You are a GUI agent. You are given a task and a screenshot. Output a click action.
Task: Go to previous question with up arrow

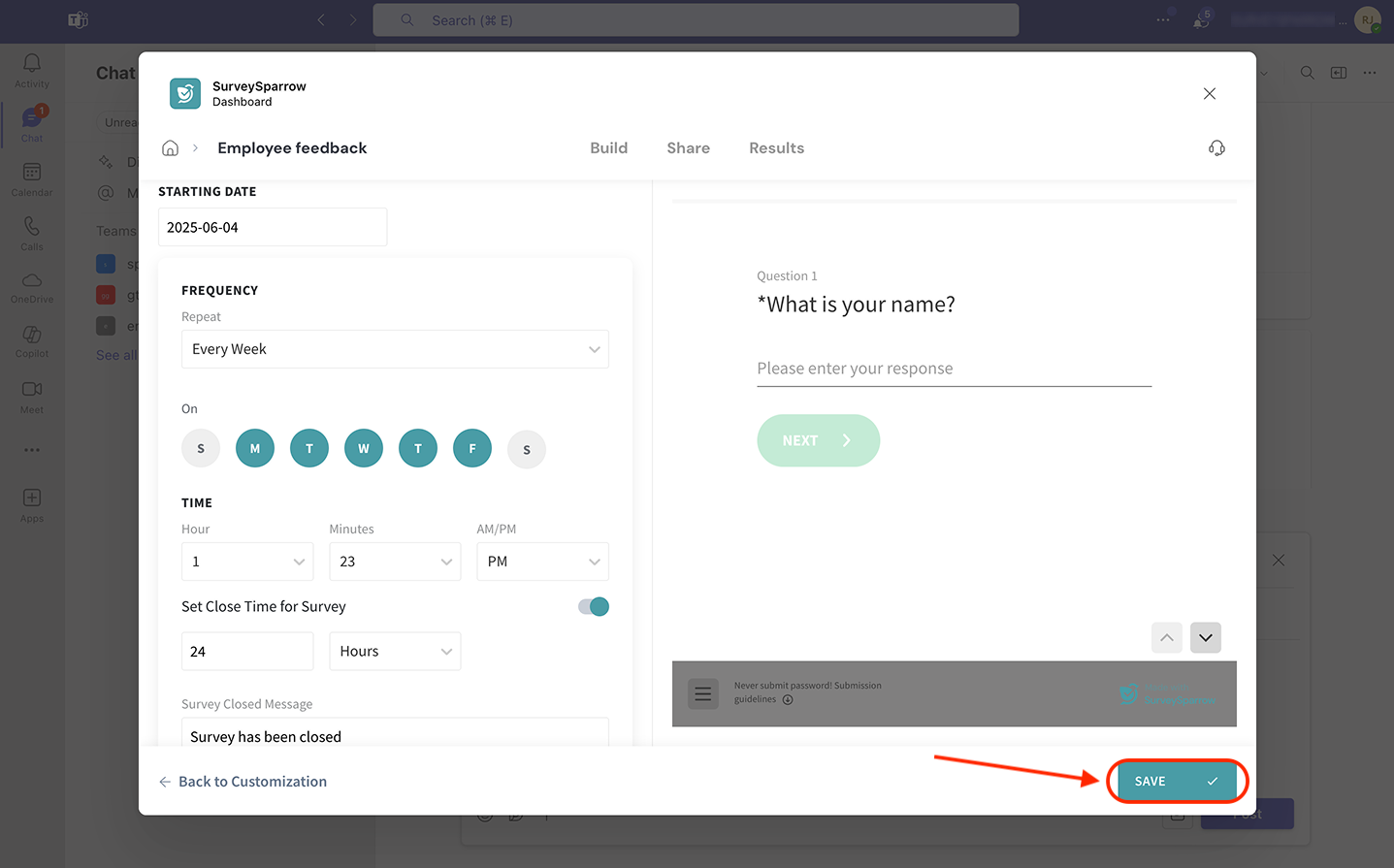point(1167,638)
